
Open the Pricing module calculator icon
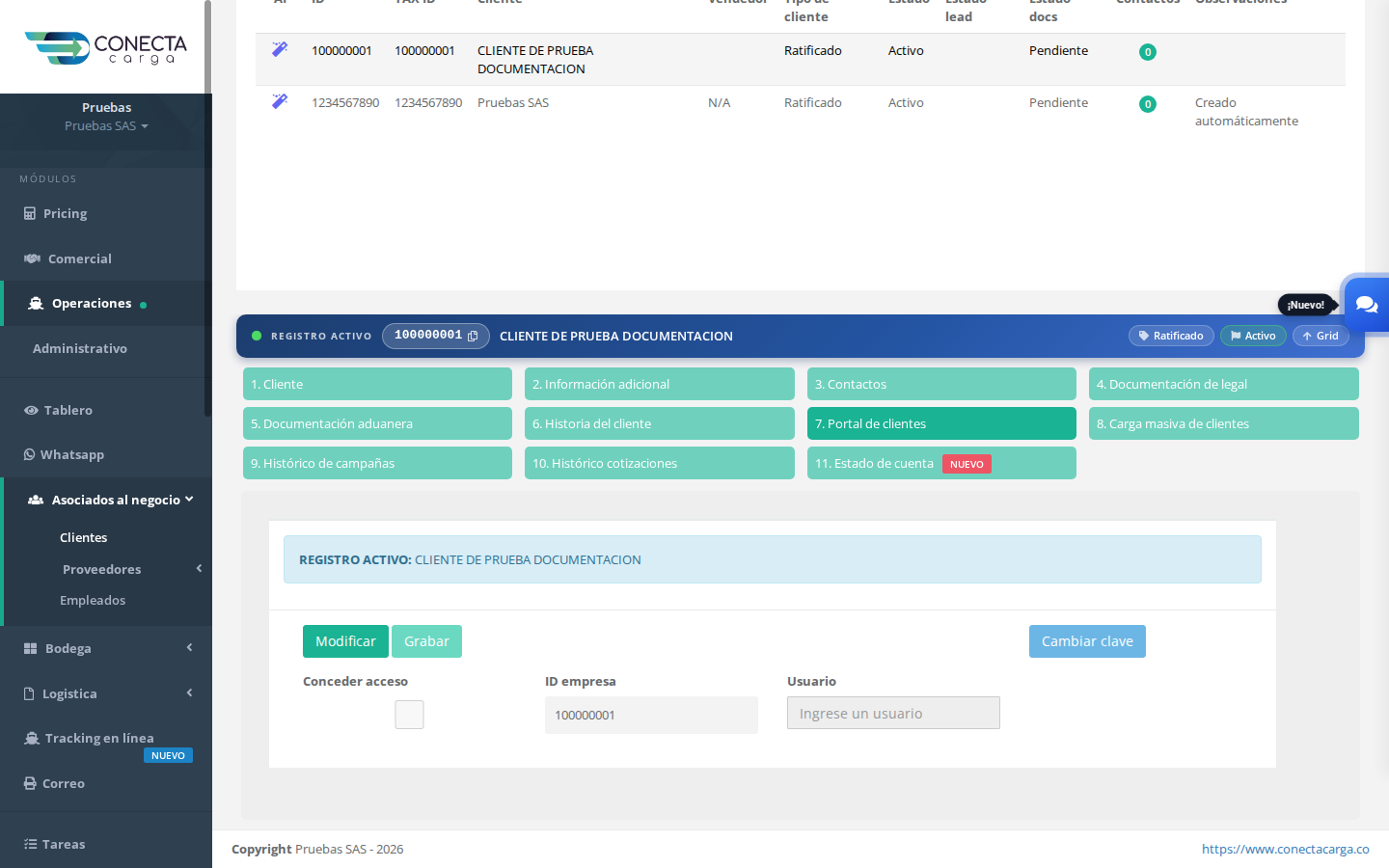click(30, 213)
